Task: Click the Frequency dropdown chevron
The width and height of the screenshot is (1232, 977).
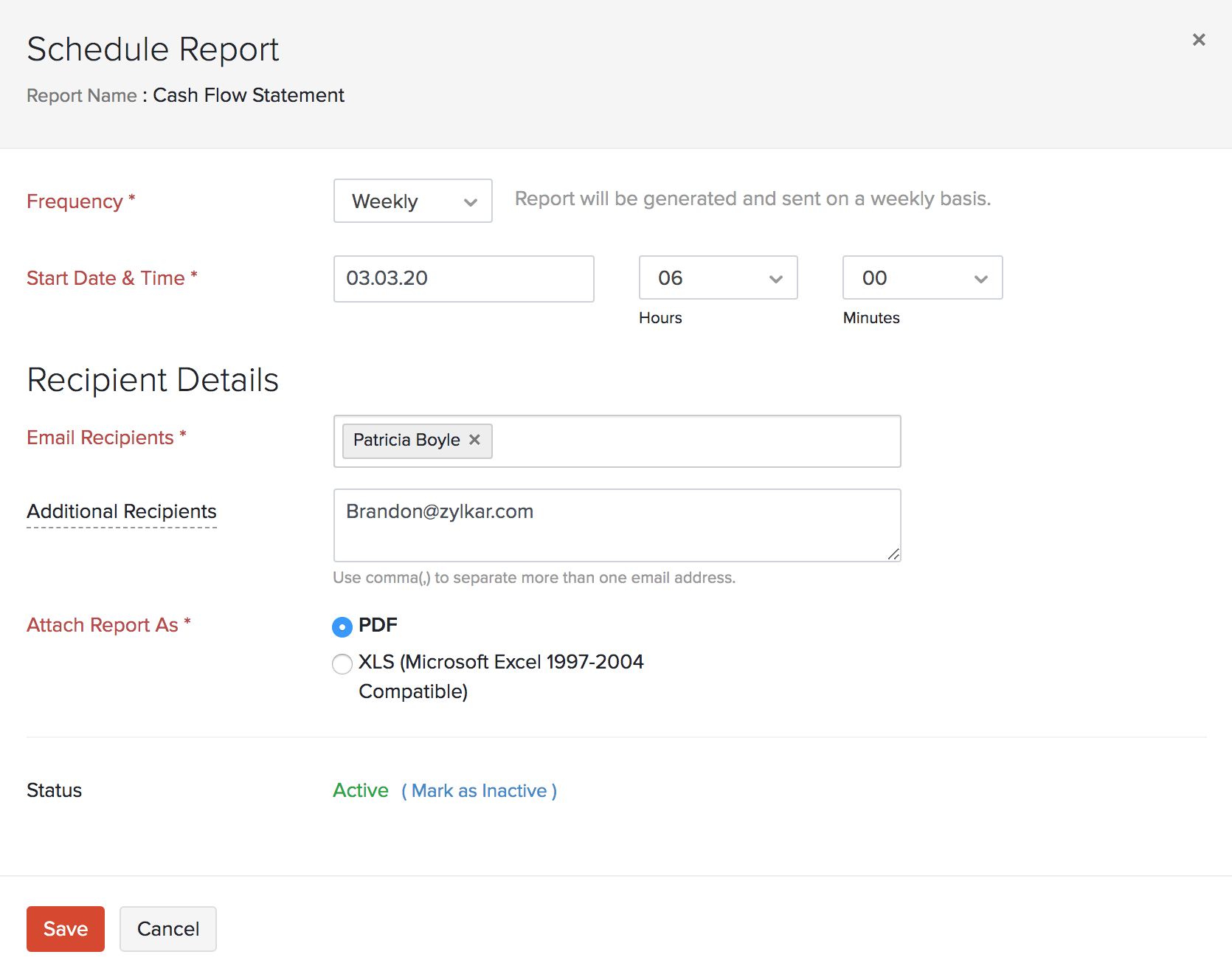Action: [x=471, y=201]
